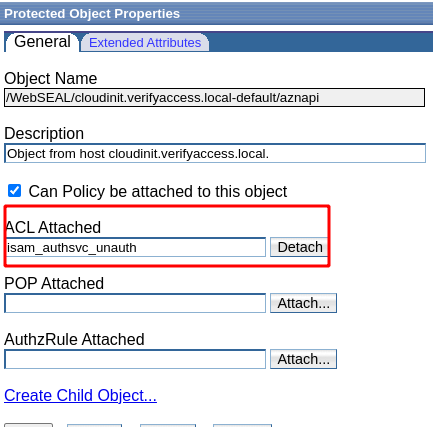Open the Extended Attributes tab
The height and width of the screenshot is (427, 433).
pyautogui.click(x=145, y=43)
